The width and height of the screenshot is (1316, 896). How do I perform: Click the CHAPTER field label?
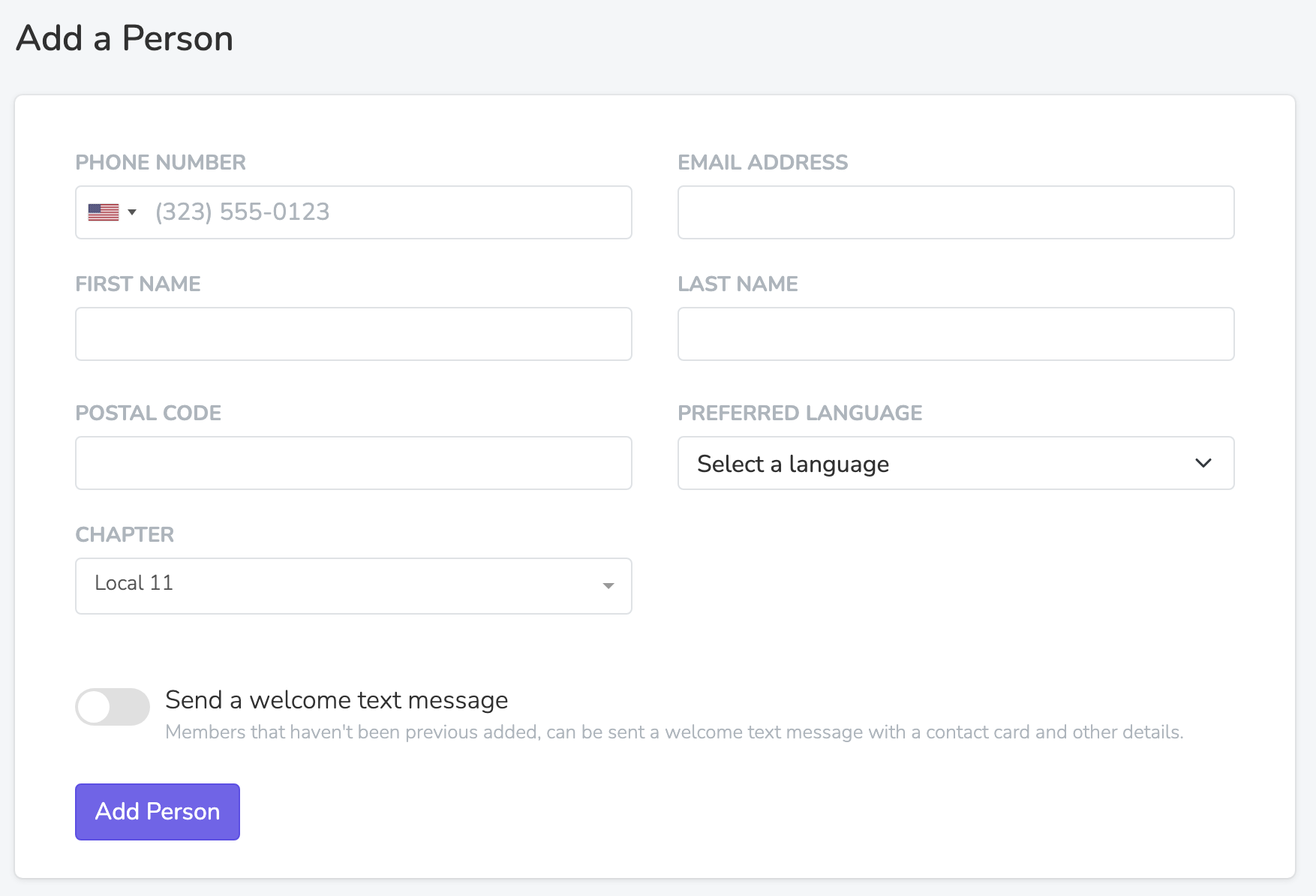tap(125, 534)
